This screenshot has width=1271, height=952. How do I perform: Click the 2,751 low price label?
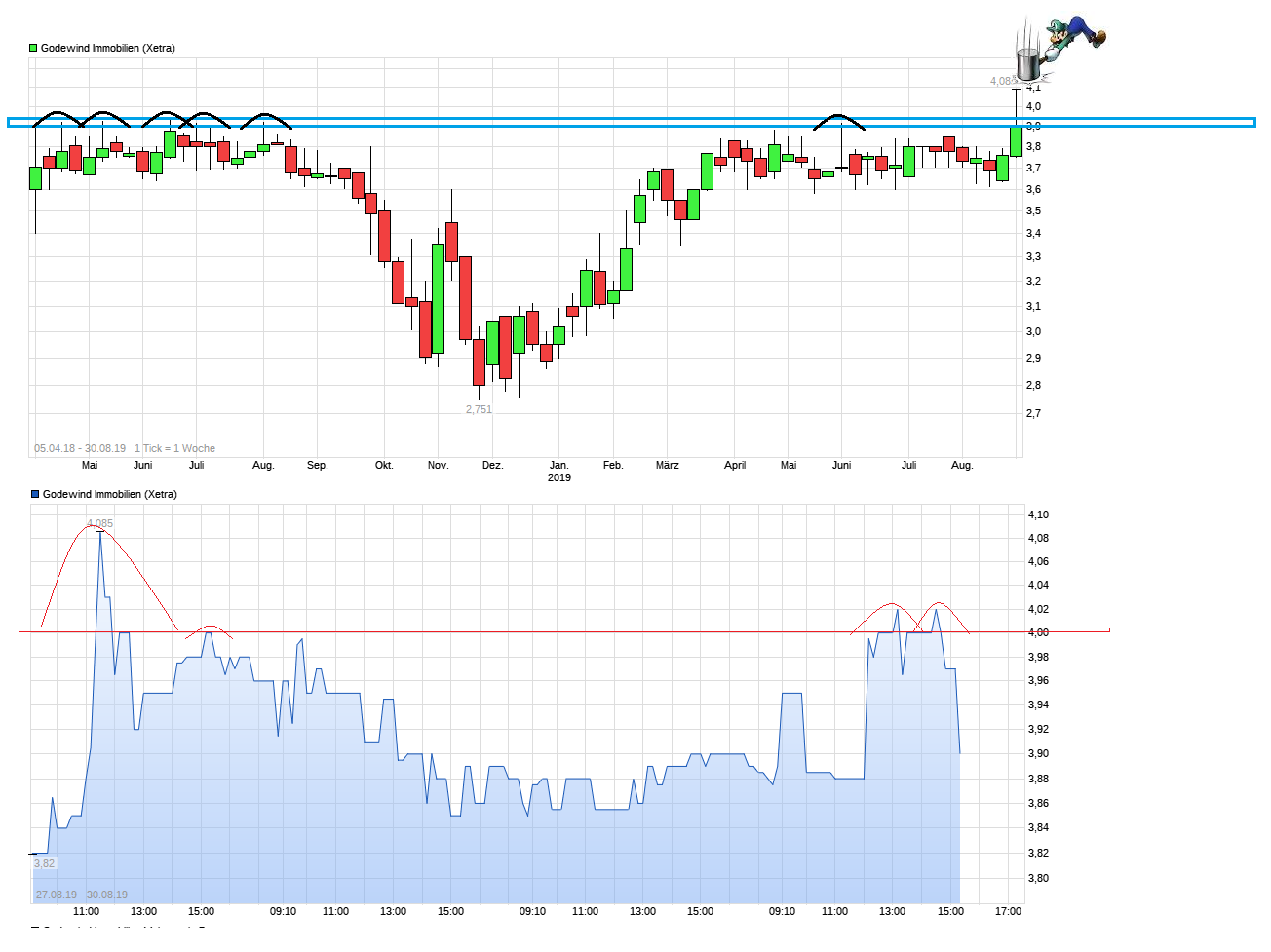coord(479,409)
